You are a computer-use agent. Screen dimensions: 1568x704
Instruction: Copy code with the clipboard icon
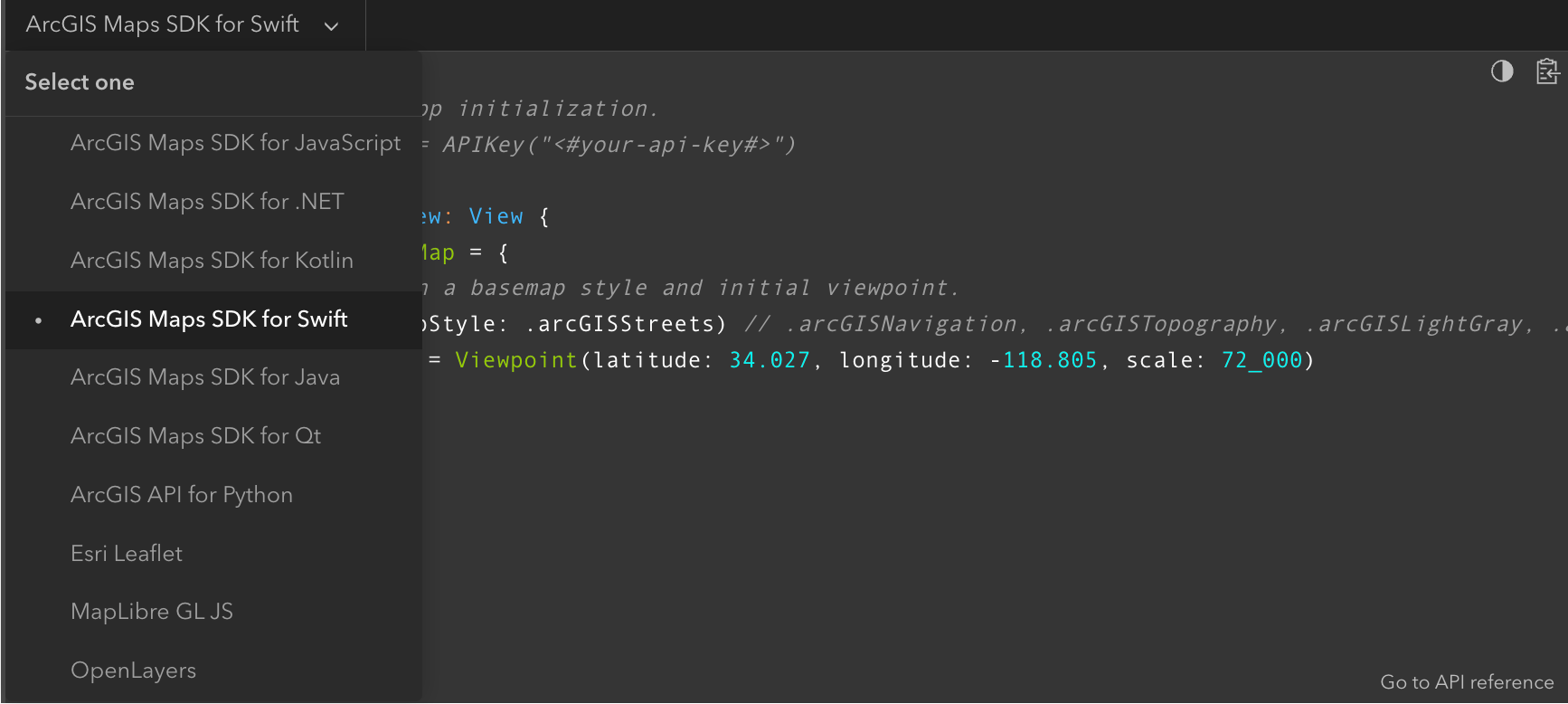click(1547, 71)
